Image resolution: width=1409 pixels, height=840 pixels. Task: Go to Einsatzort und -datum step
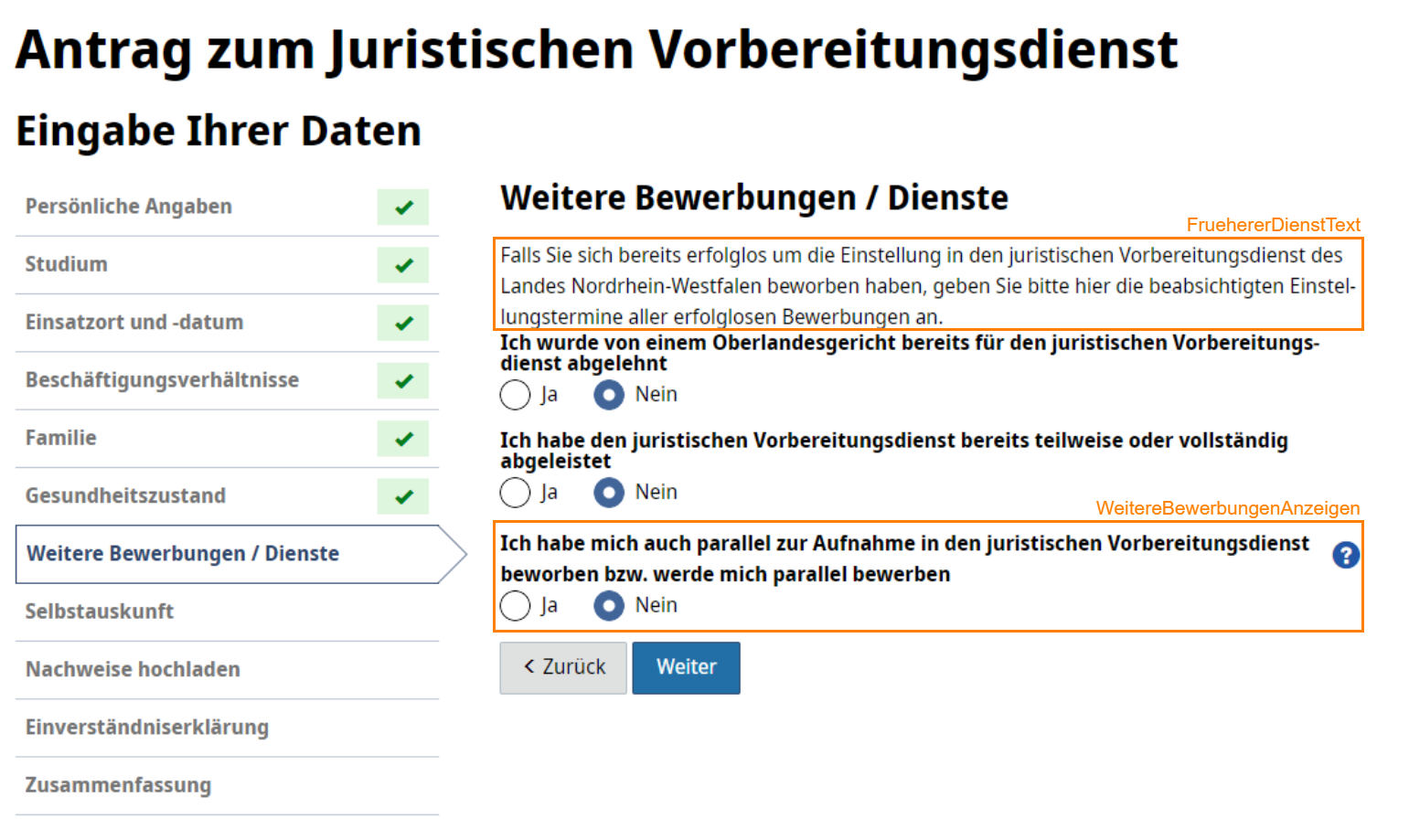pos(227,323)
